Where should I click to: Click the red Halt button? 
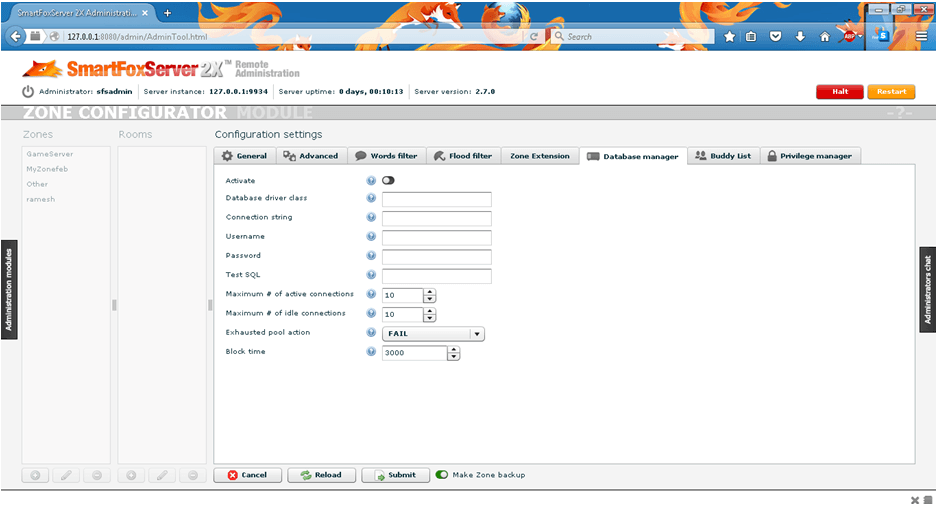[840, 92]
